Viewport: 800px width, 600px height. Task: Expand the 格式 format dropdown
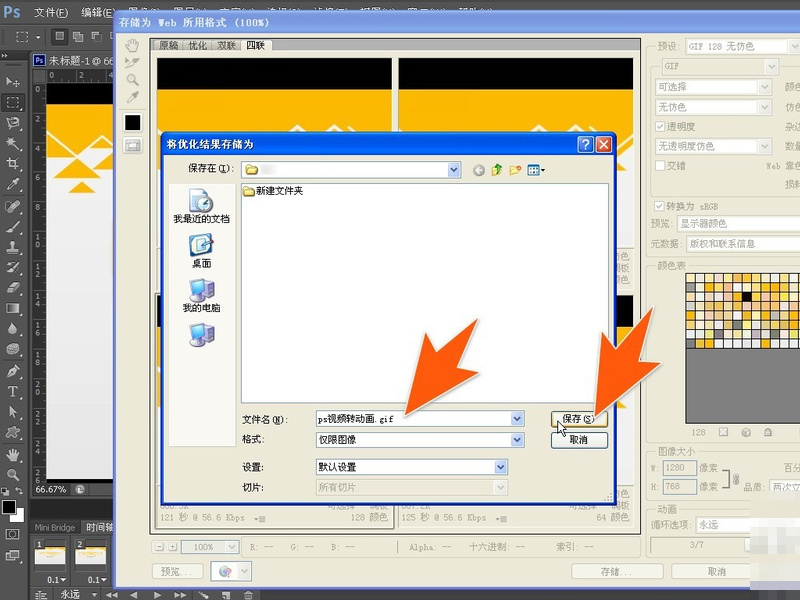click(517, 440)
